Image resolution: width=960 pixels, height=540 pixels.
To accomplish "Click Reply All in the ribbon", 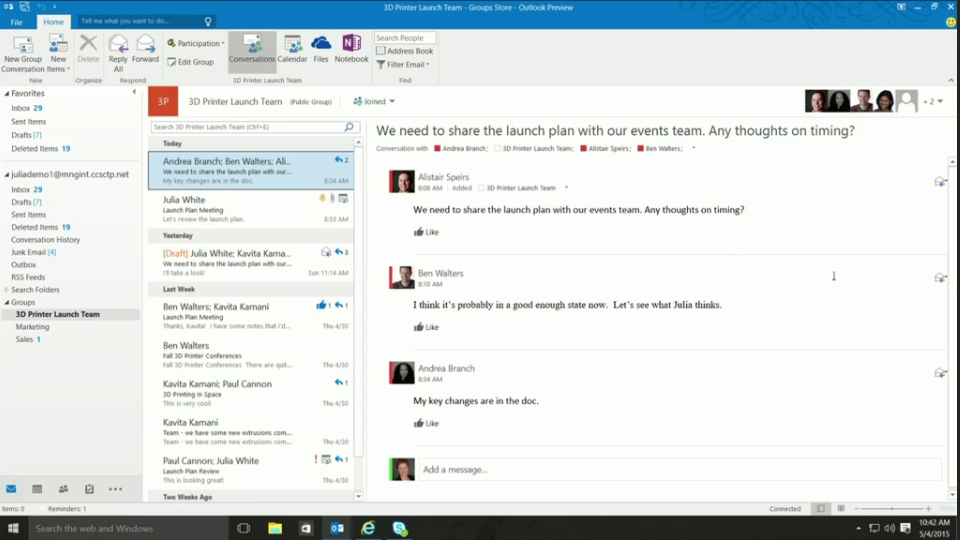I will (118, 54).
